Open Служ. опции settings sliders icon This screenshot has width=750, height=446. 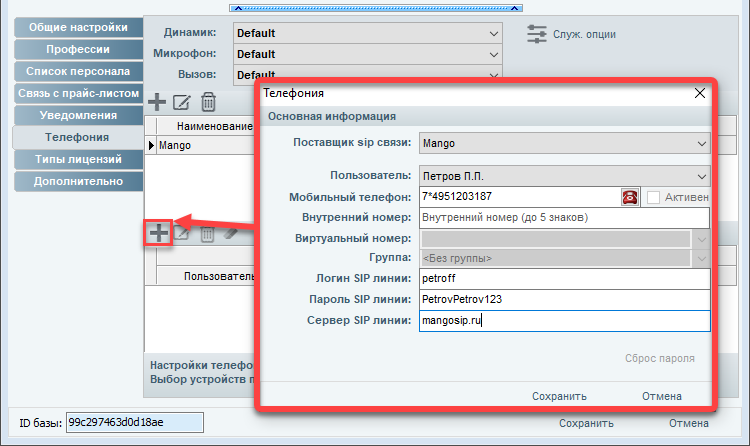coord(537,33)
